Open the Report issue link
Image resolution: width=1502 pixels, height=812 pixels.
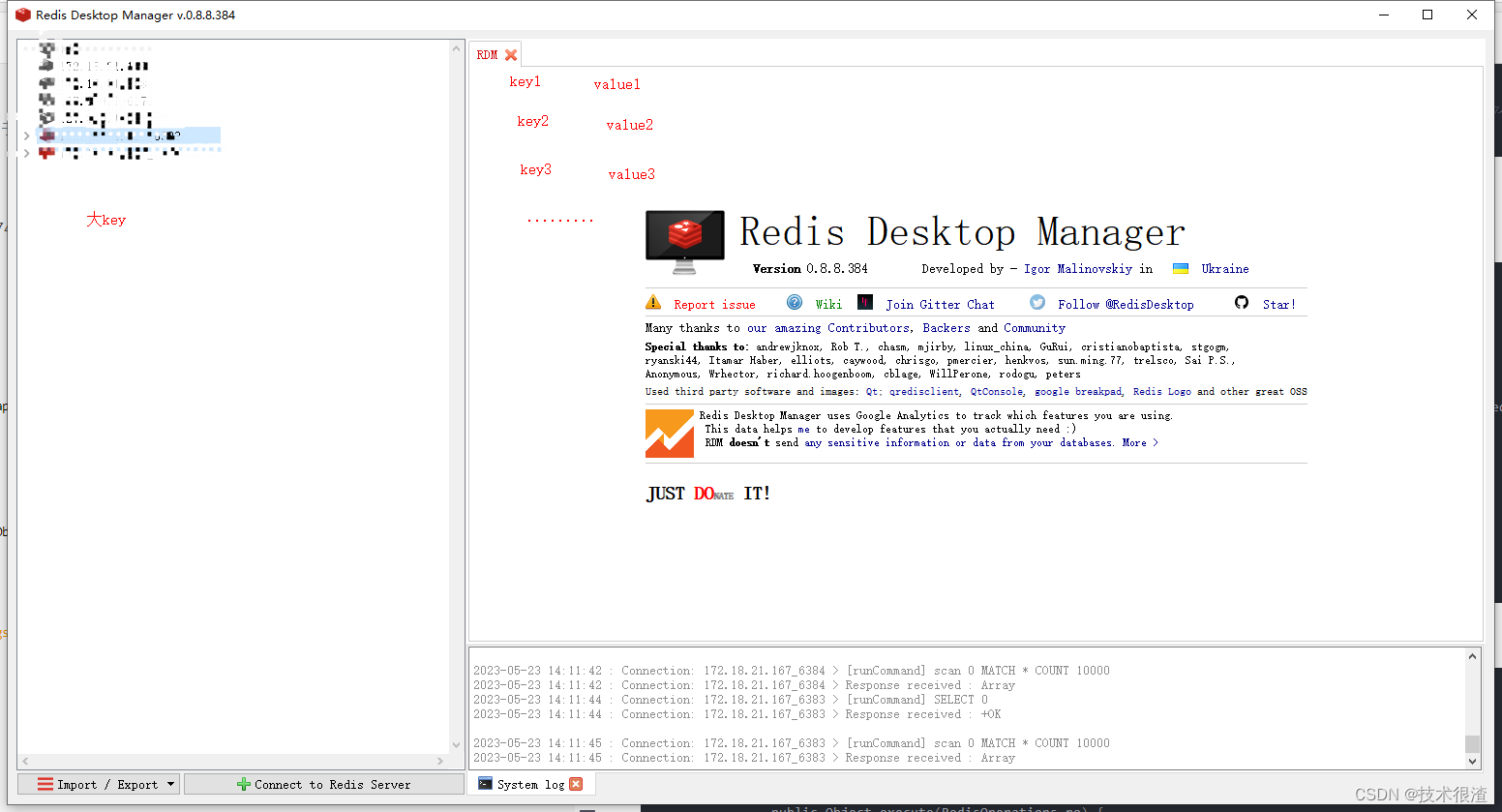[714, 304]
